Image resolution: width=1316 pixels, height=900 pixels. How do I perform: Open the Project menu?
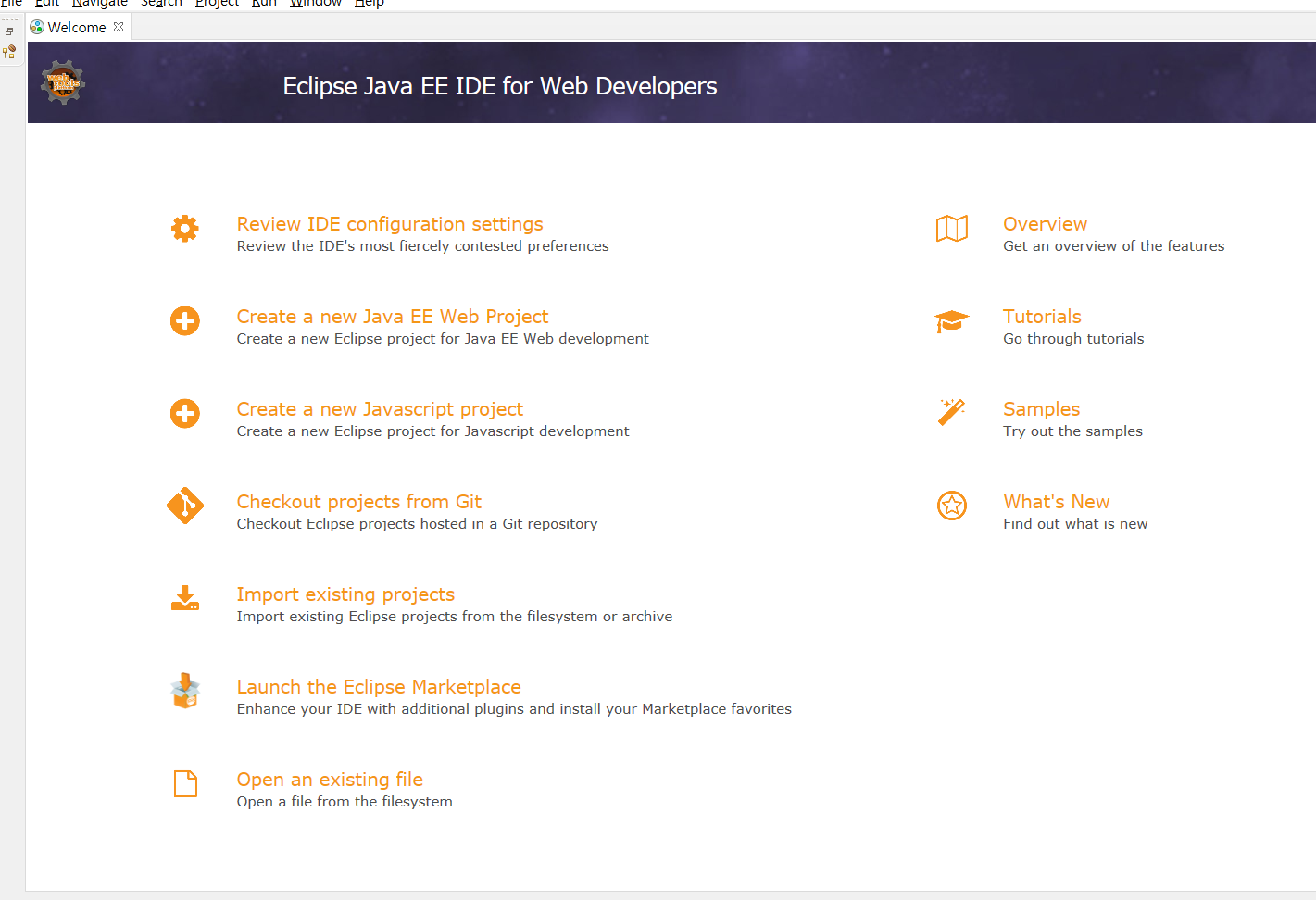(217, 3)
